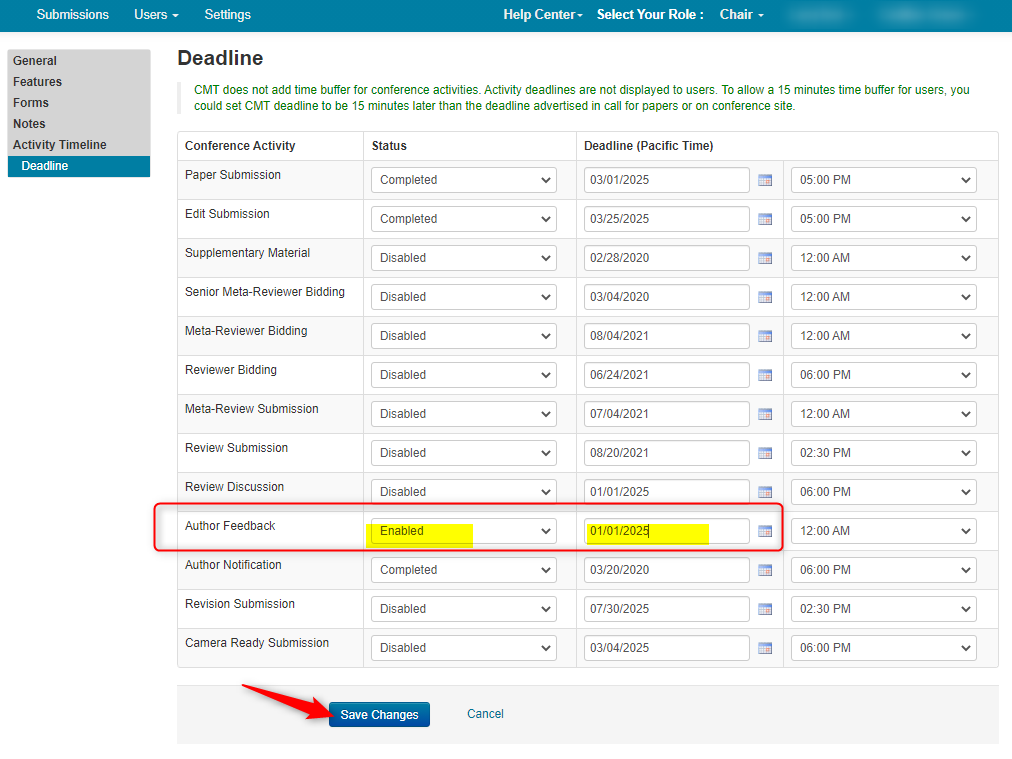Open Author Feedback time dropdown 12:00 AM
Viewport: 1012px width, 759px height.
point(884,531)
